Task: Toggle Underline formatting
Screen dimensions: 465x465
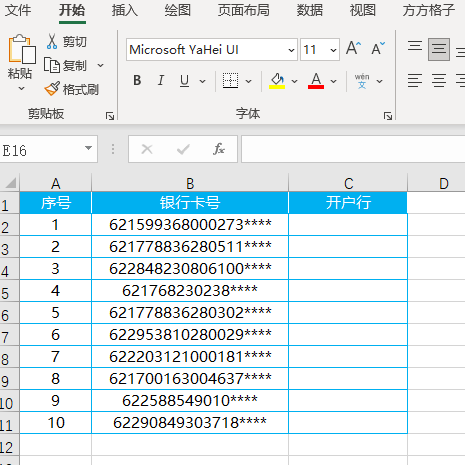Action: pyautogui.click(x=184, y=81)
